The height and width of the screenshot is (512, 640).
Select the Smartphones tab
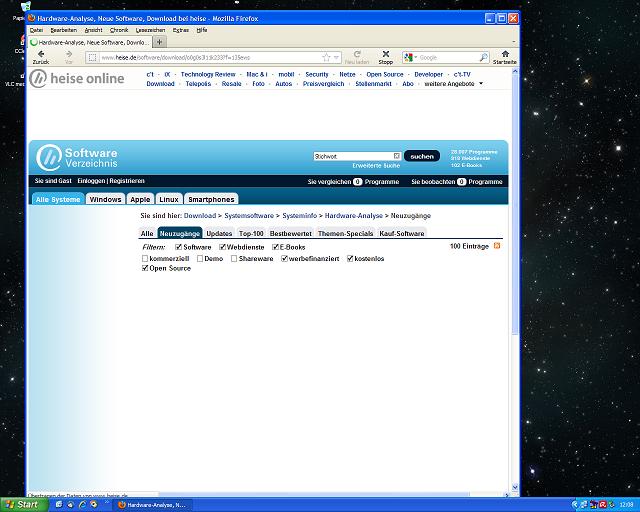211,199
